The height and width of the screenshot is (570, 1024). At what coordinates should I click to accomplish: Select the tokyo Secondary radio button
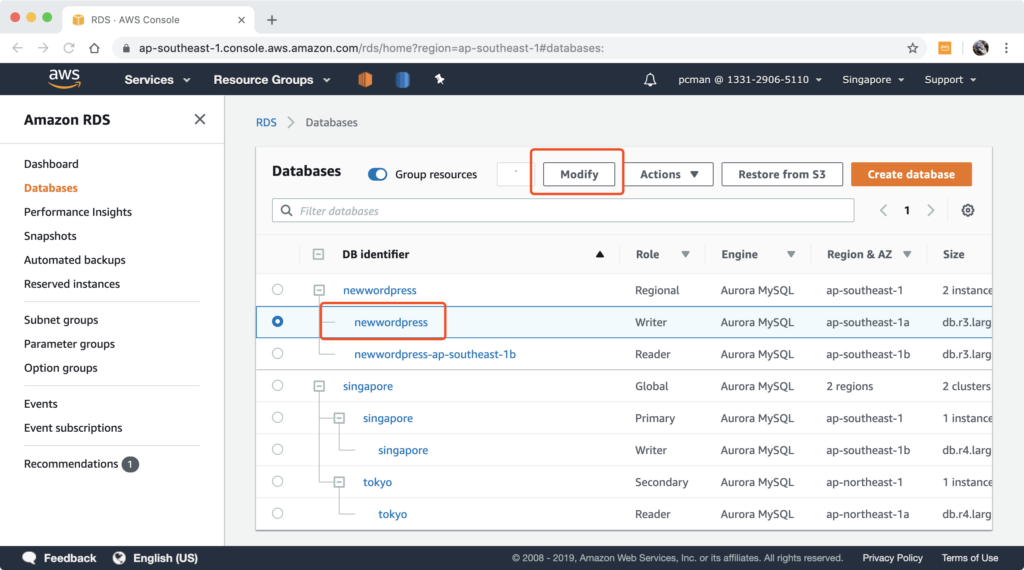click(278, 481)
